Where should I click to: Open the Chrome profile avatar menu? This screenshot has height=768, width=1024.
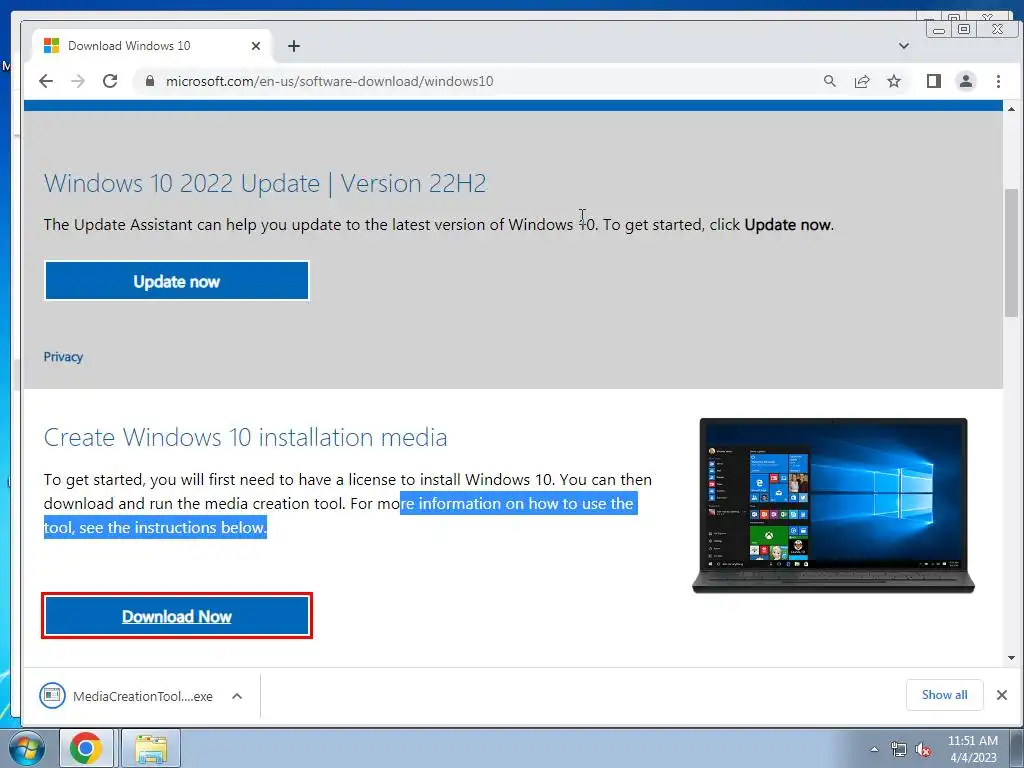click(x=966, y=81)
